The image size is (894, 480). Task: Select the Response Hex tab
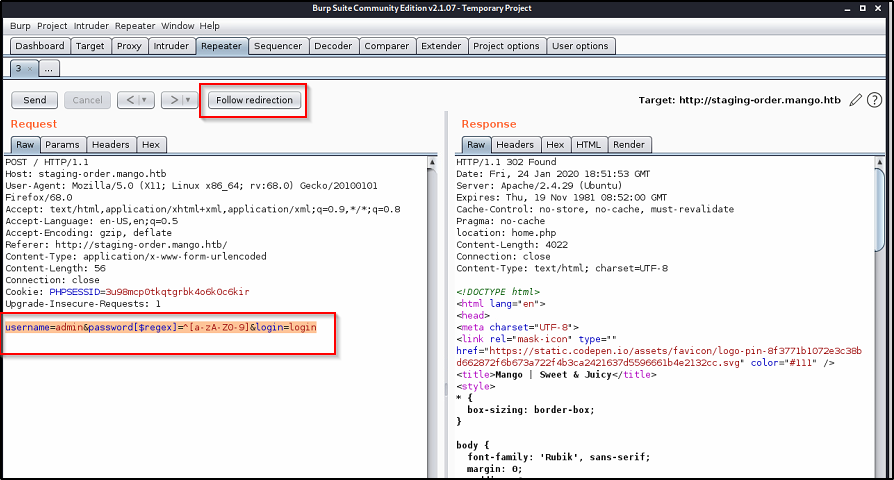(x=555, y=145)
